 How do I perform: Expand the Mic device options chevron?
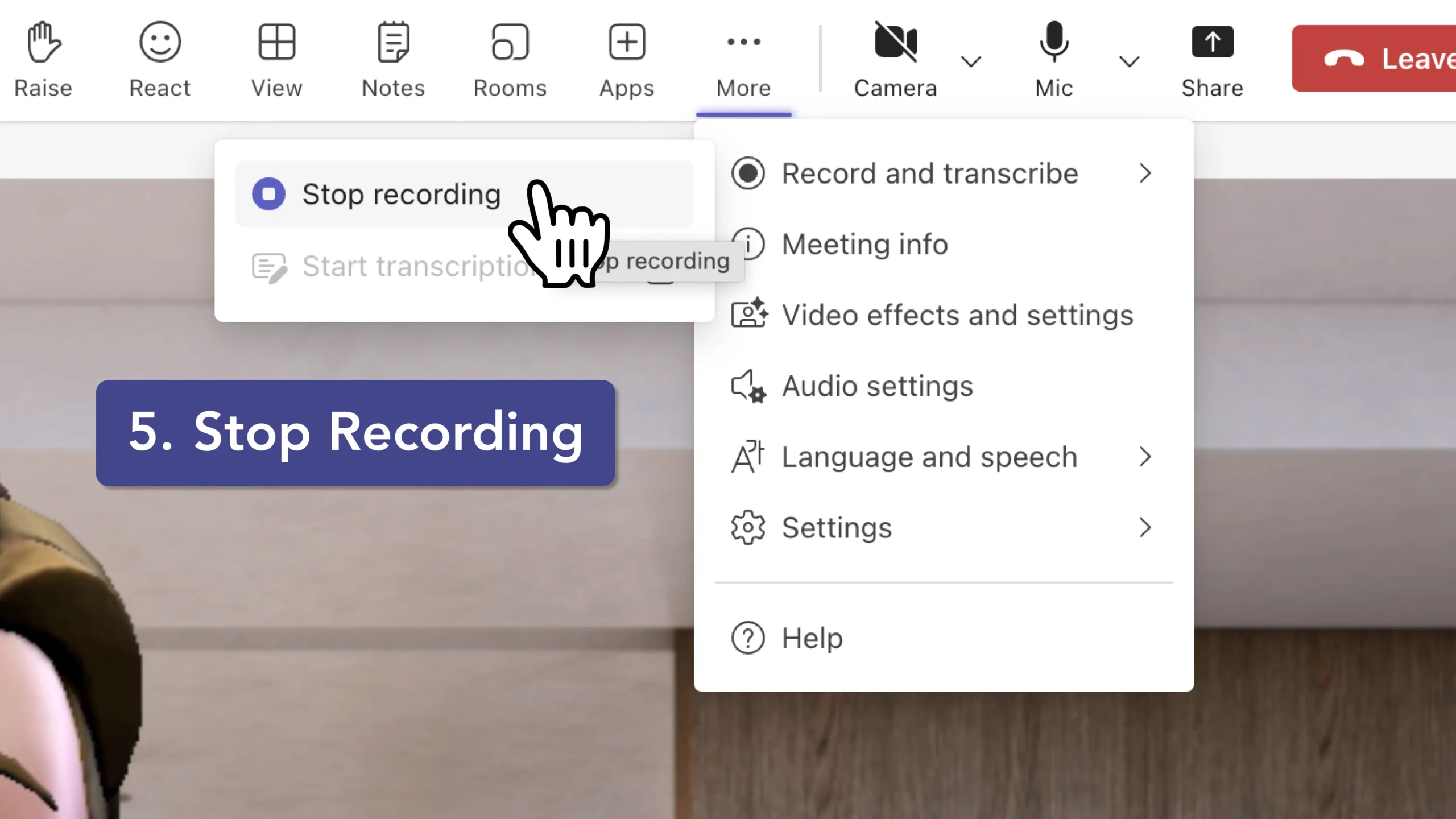[1129, 61]
